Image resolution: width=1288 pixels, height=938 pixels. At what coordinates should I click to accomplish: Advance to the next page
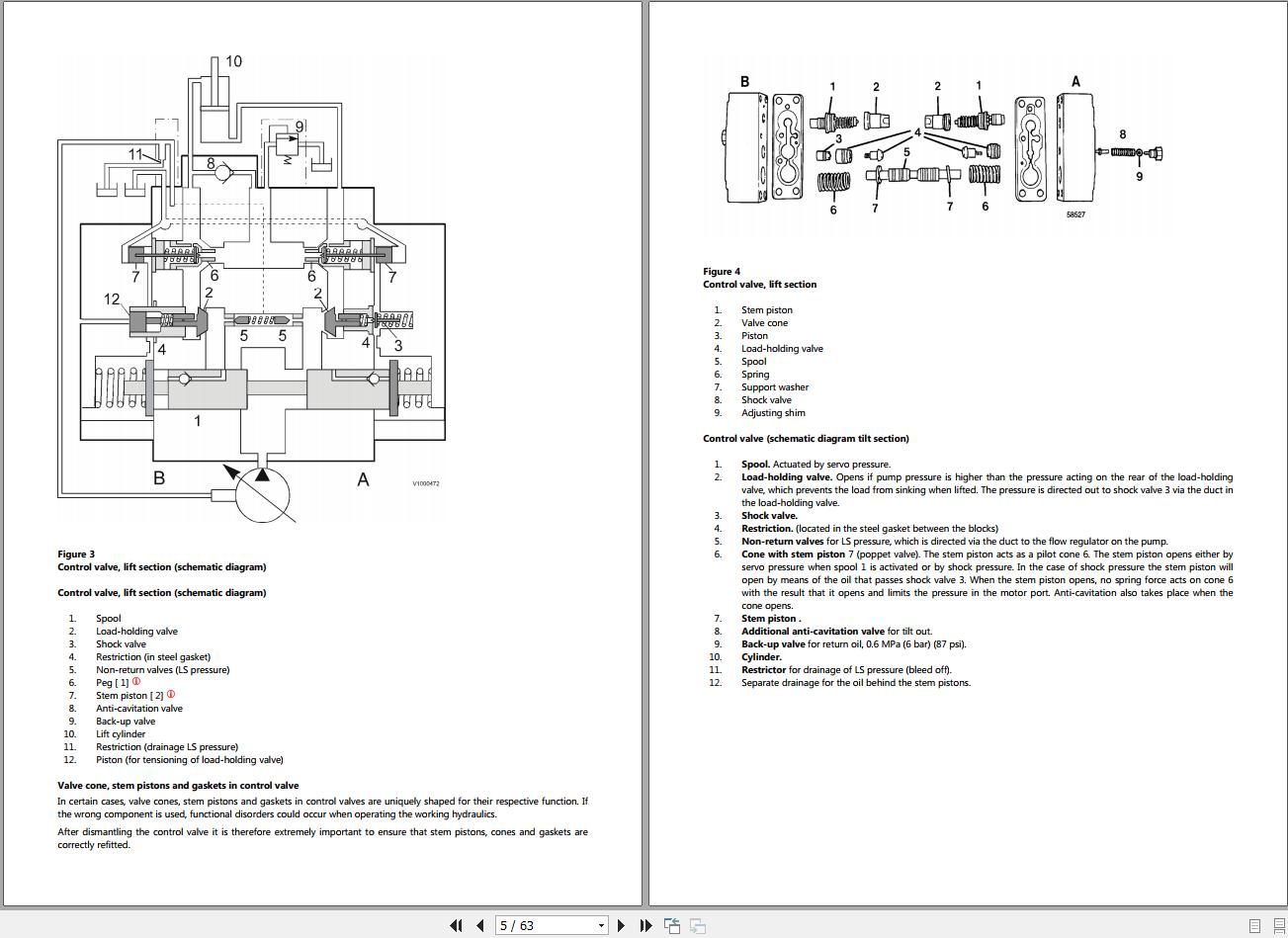622,925
